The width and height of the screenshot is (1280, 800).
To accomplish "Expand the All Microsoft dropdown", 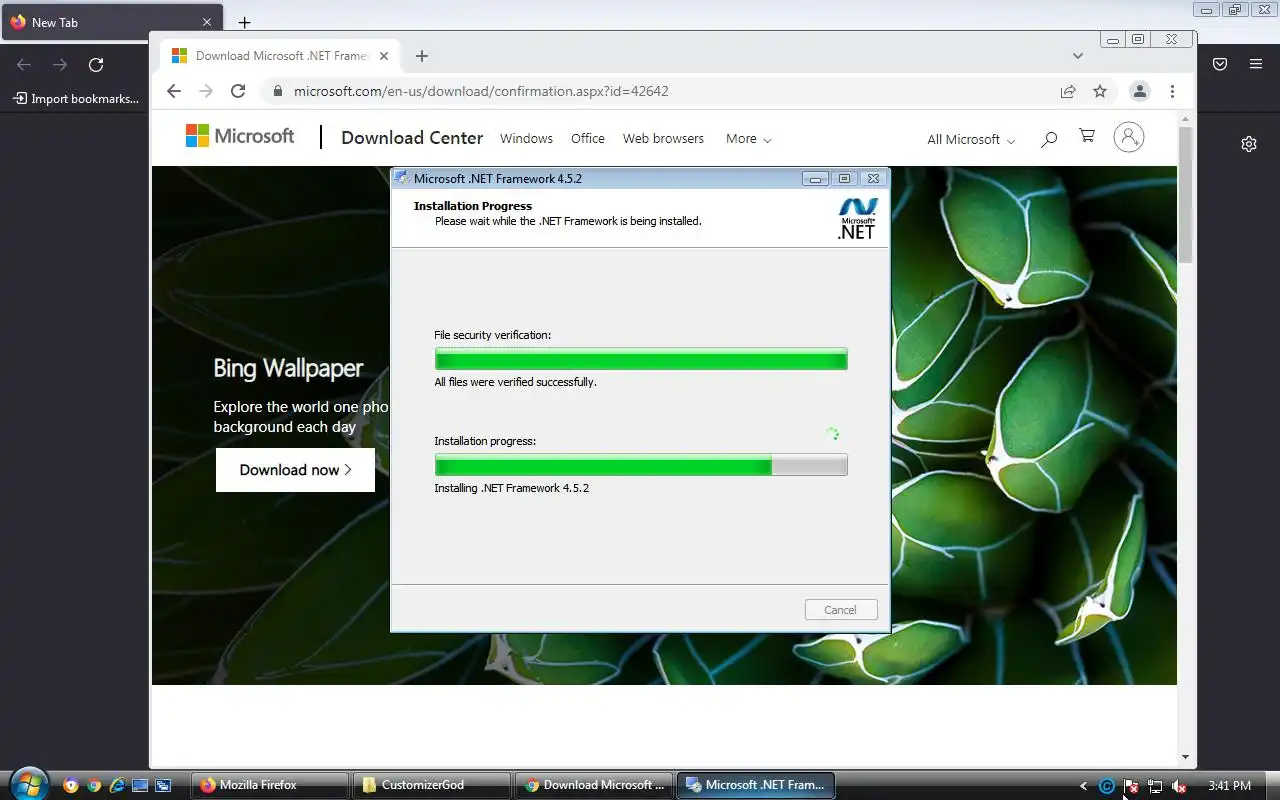I will (971, 139).
